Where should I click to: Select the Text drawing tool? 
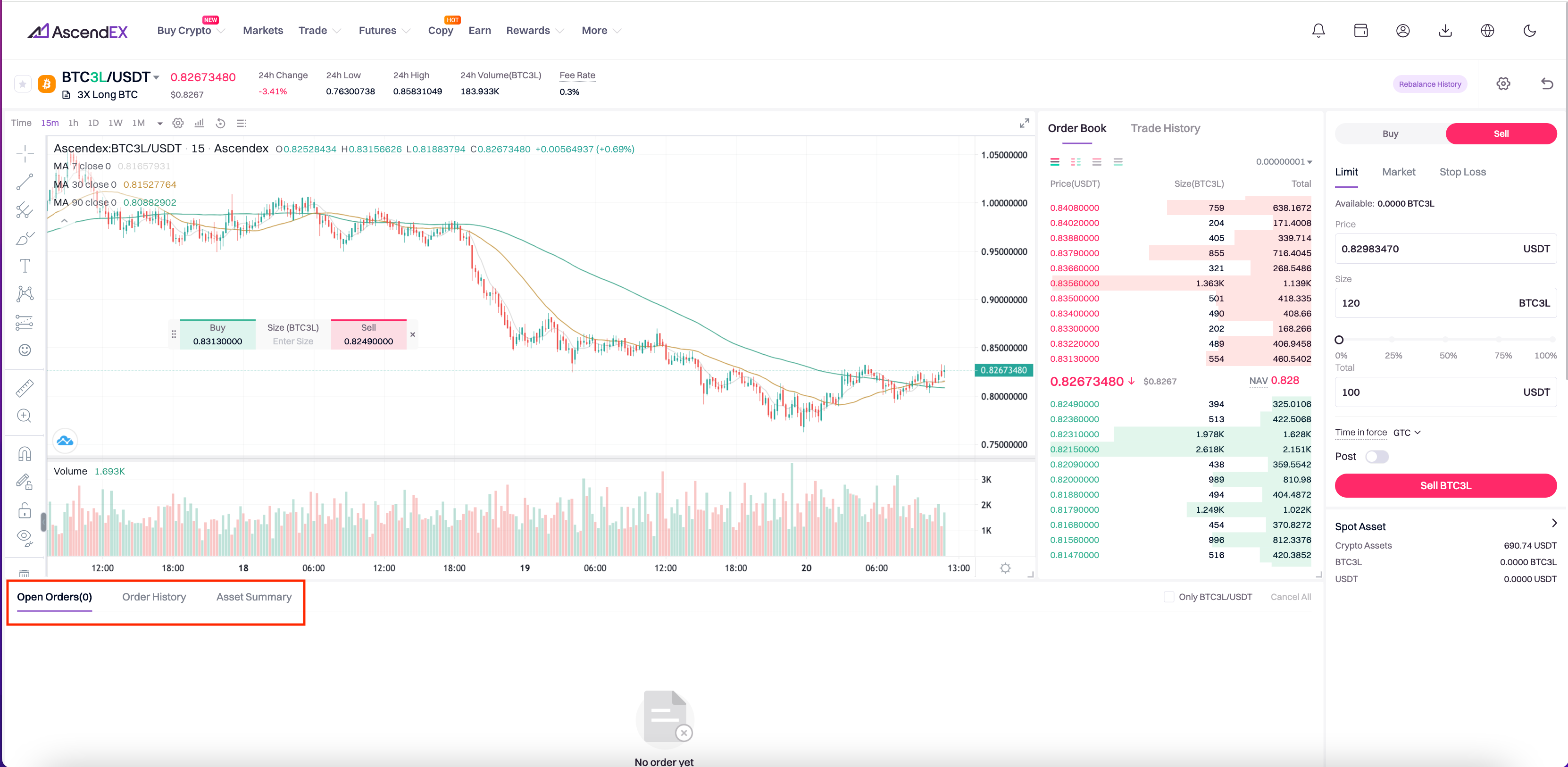[x=25, y=266]
